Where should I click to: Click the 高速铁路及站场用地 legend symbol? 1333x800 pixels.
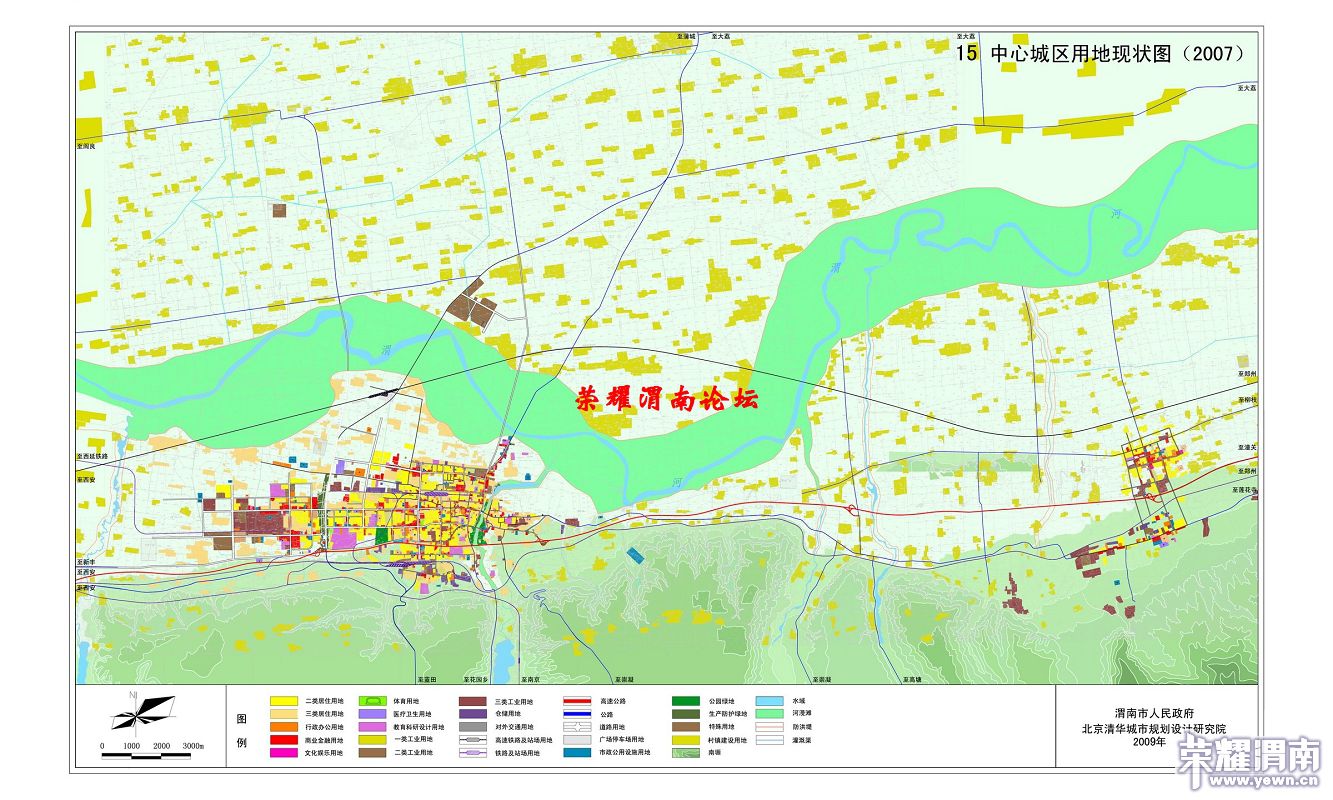coord(472,740)
